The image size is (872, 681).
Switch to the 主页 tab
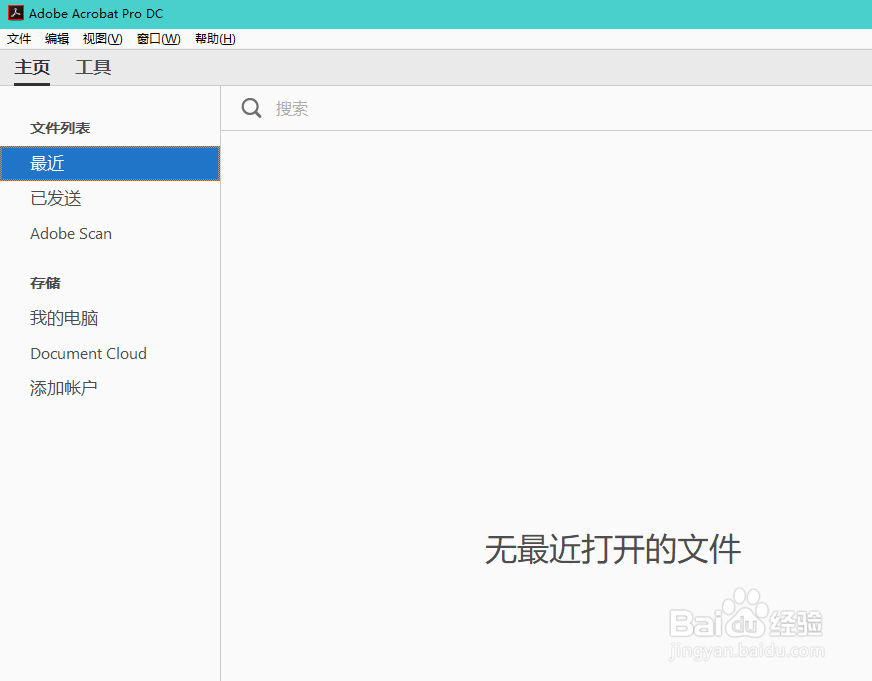(32, 67)
